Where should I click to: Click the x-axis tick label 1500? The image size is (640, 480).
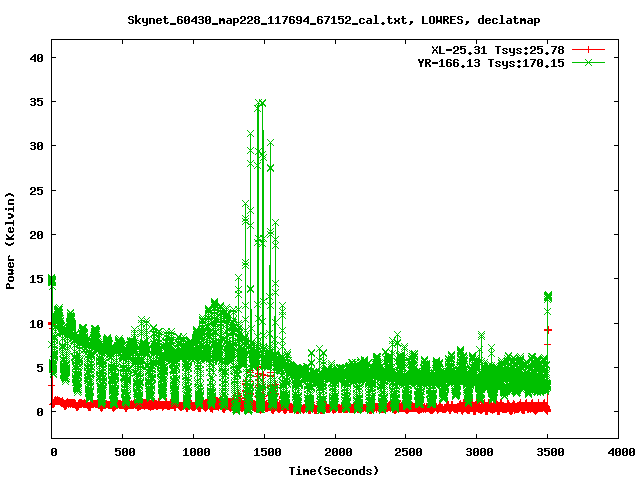click(267, 452)
